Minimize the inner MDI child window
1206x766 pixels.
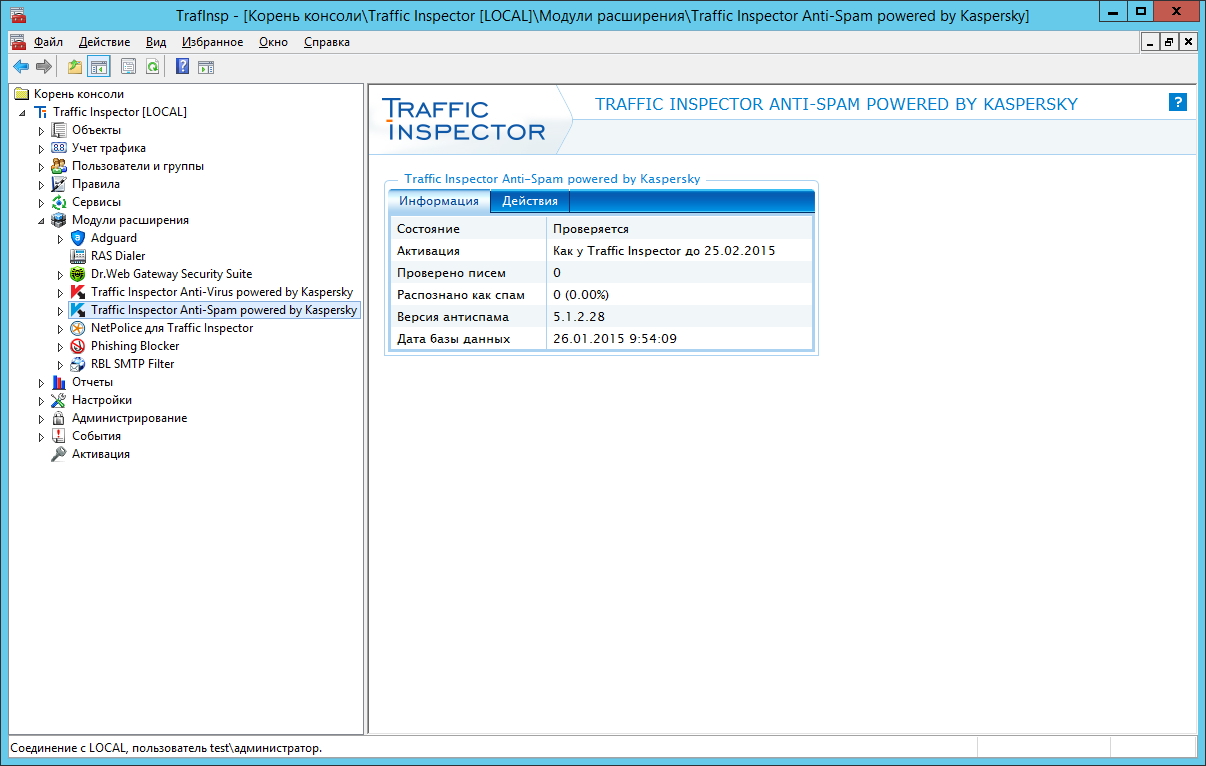point(1151,42)
